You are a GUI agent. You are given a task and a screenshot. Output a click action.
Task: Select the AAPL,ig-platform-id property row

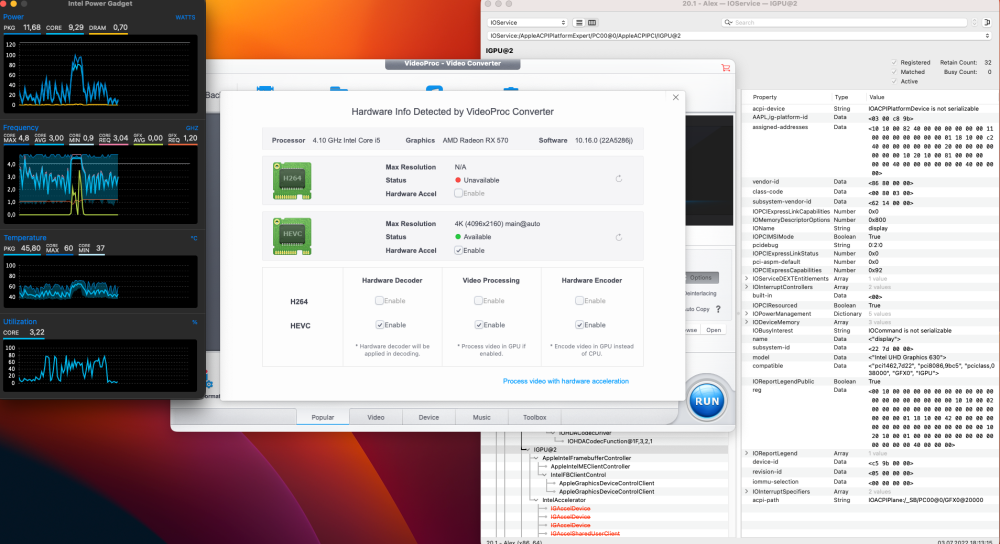coord(869,117)
